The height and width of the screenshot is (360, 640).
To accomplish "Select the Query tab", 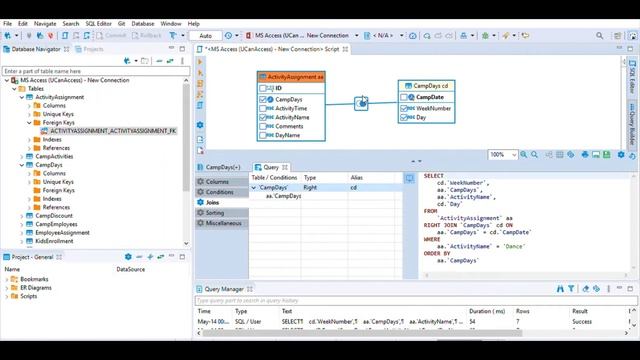I will coord(271,167).
